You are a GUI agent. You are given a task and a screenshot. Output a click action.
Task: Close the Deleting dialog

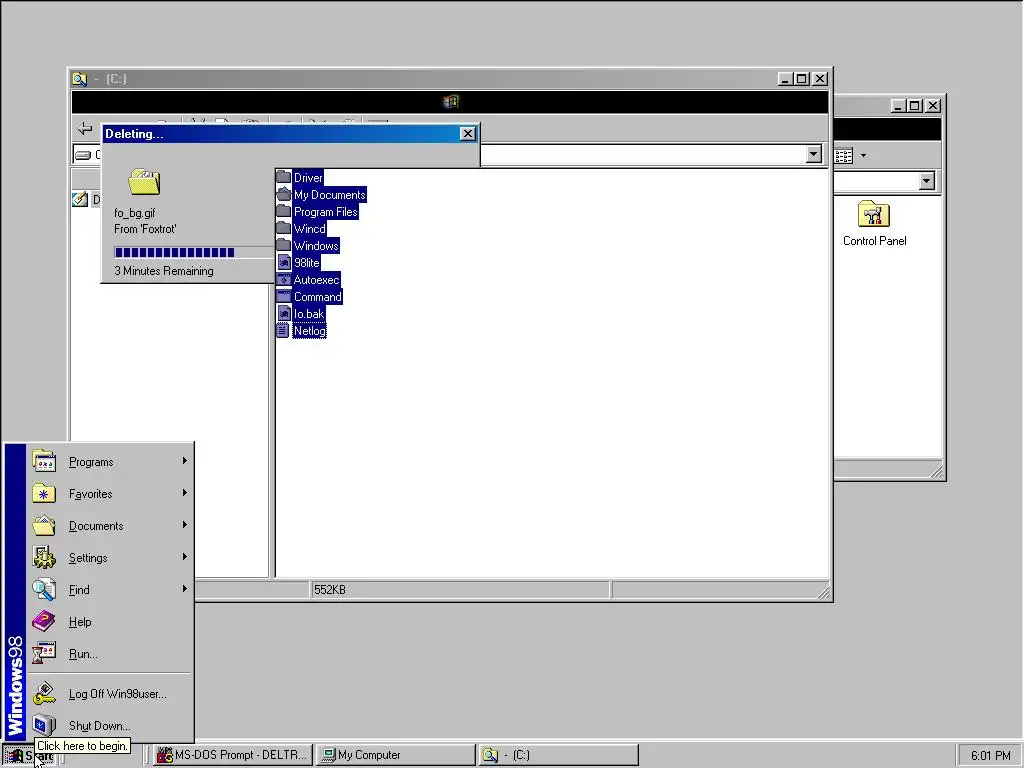click(x=468, y=133)
